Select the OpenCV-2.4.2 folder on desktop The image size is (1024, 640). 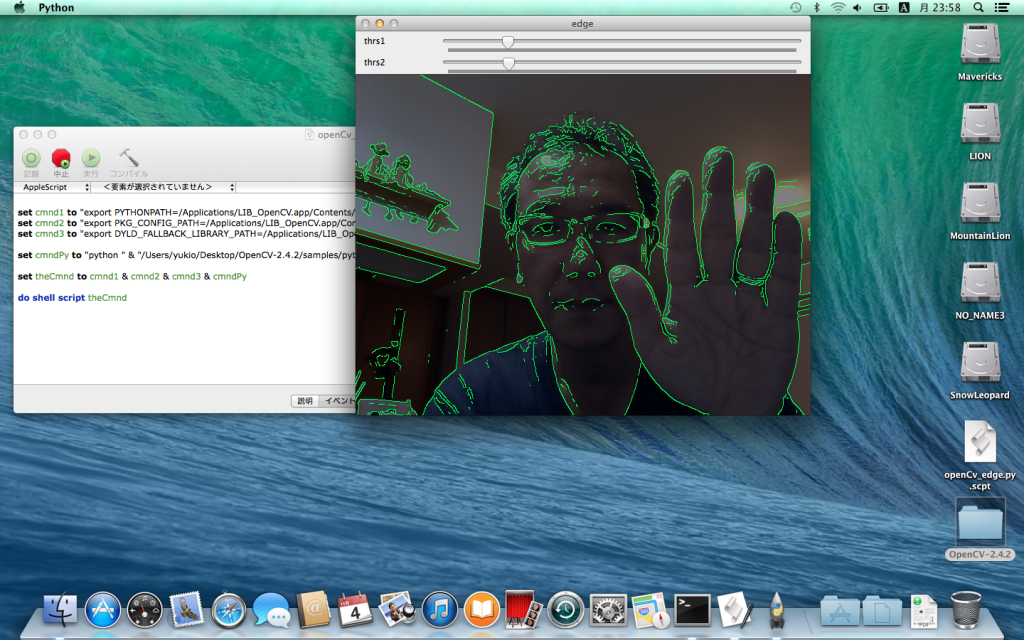pyautogui.click(x=980, y=522)
